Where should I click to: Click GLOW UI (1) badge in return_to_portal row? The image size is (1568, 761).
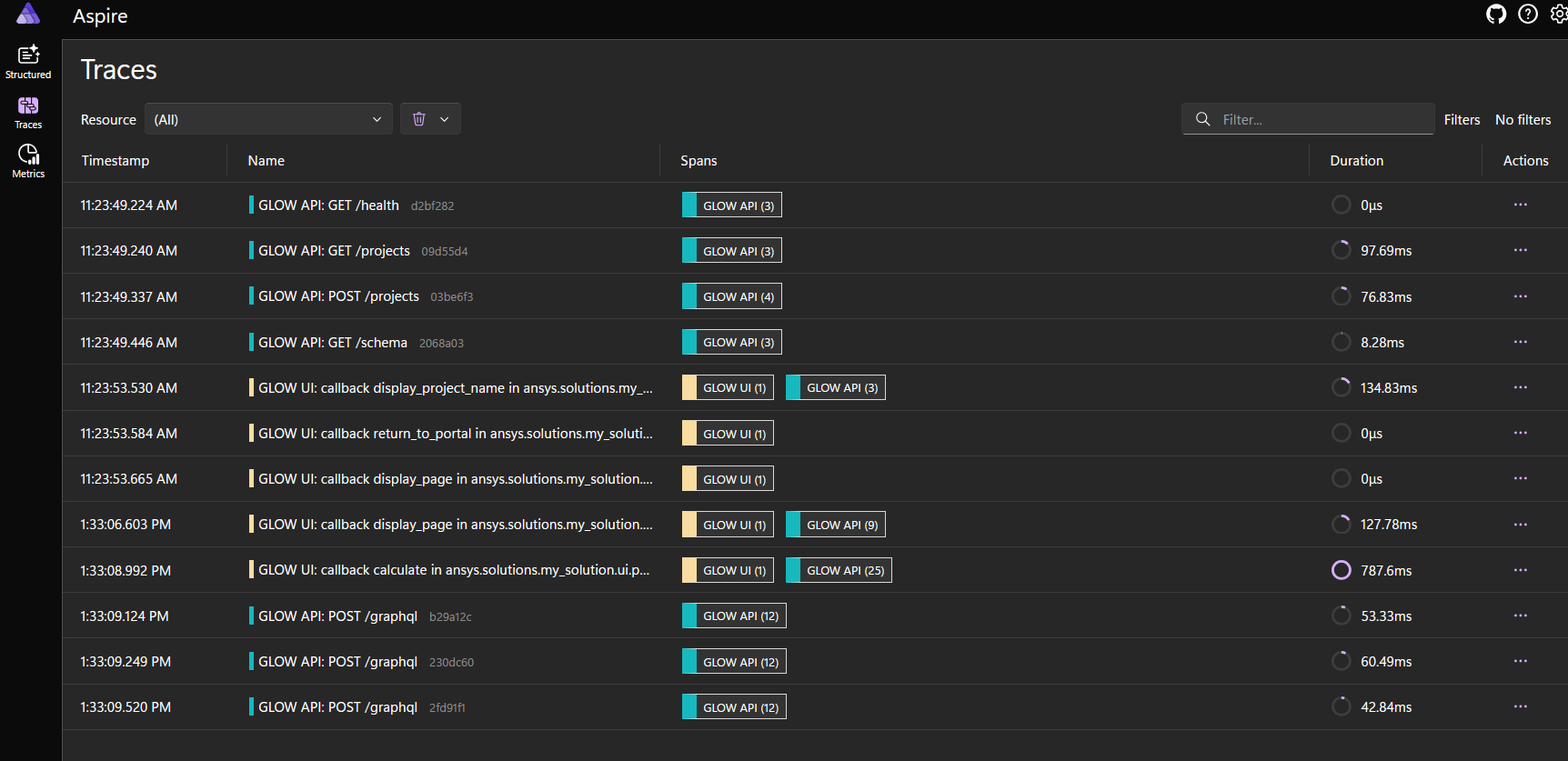728,433
